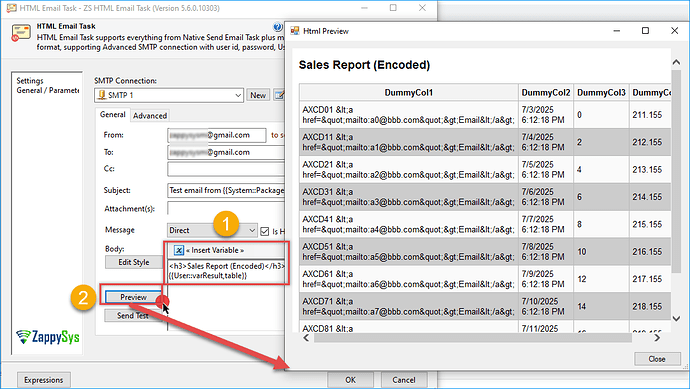Click the ZappySys logo

click(48, 337)
